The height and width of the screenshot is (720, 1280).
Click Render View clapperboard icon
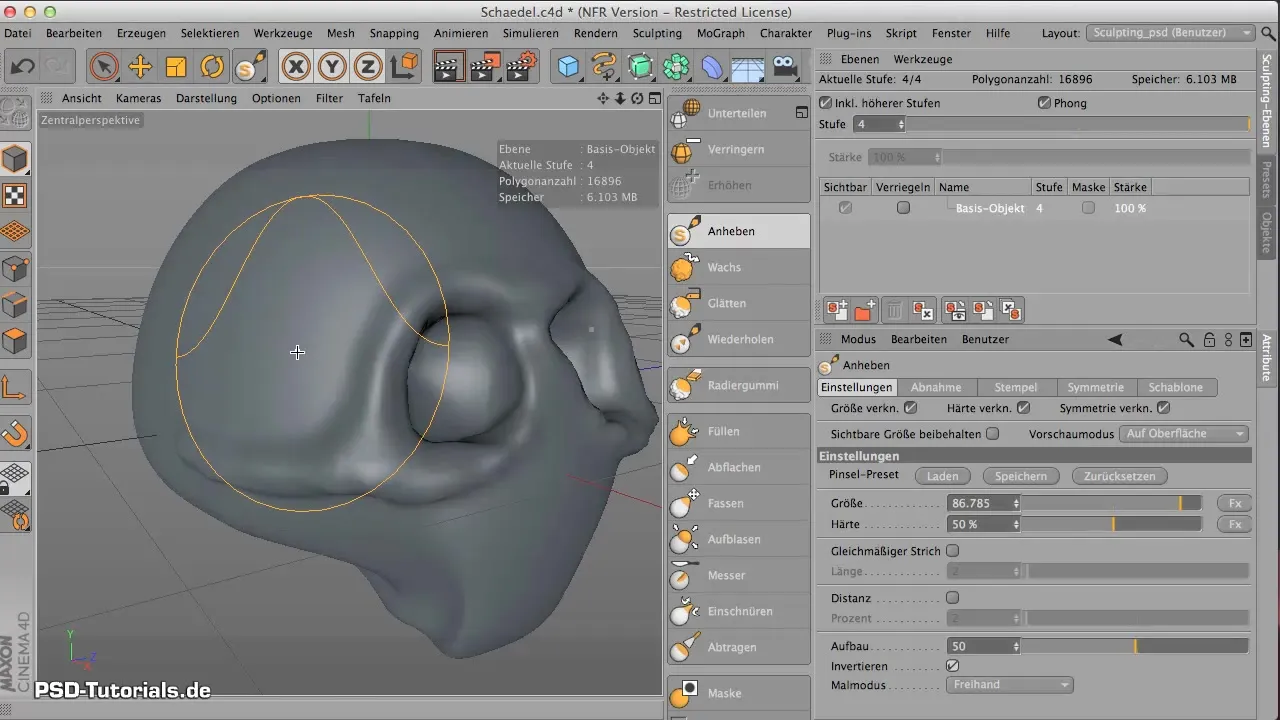(x=450, y=67)
